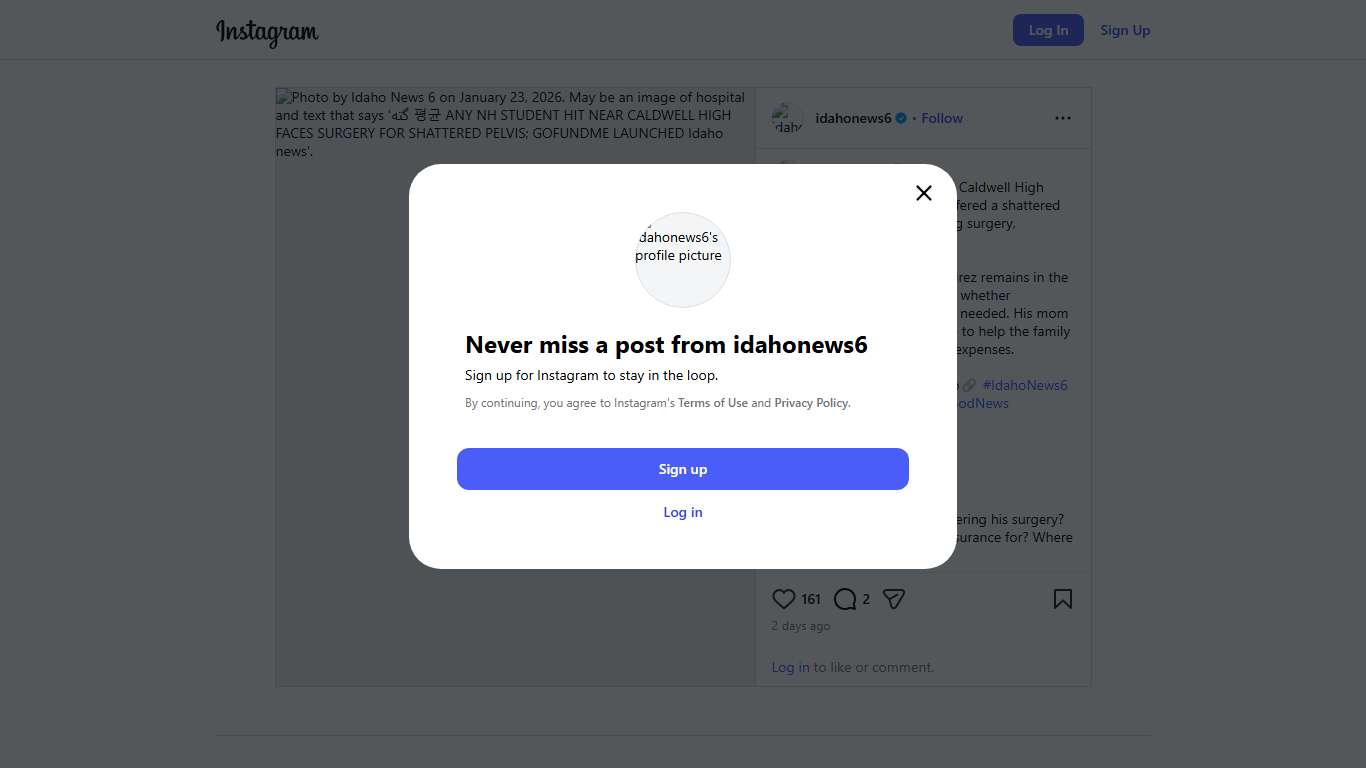Click the Sign Up link in the header

pyautogui.click(x=1125, y=30)
